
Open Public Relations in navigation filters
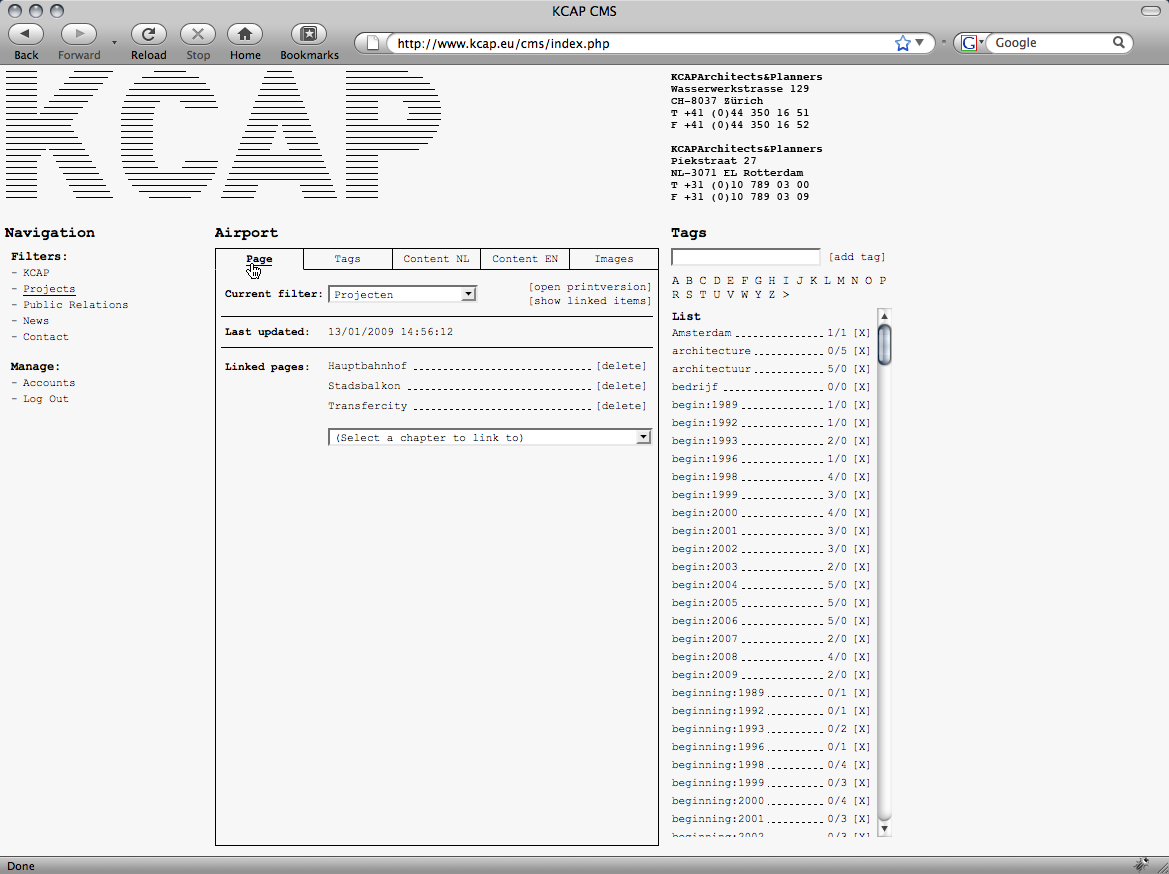pos(75,305)
